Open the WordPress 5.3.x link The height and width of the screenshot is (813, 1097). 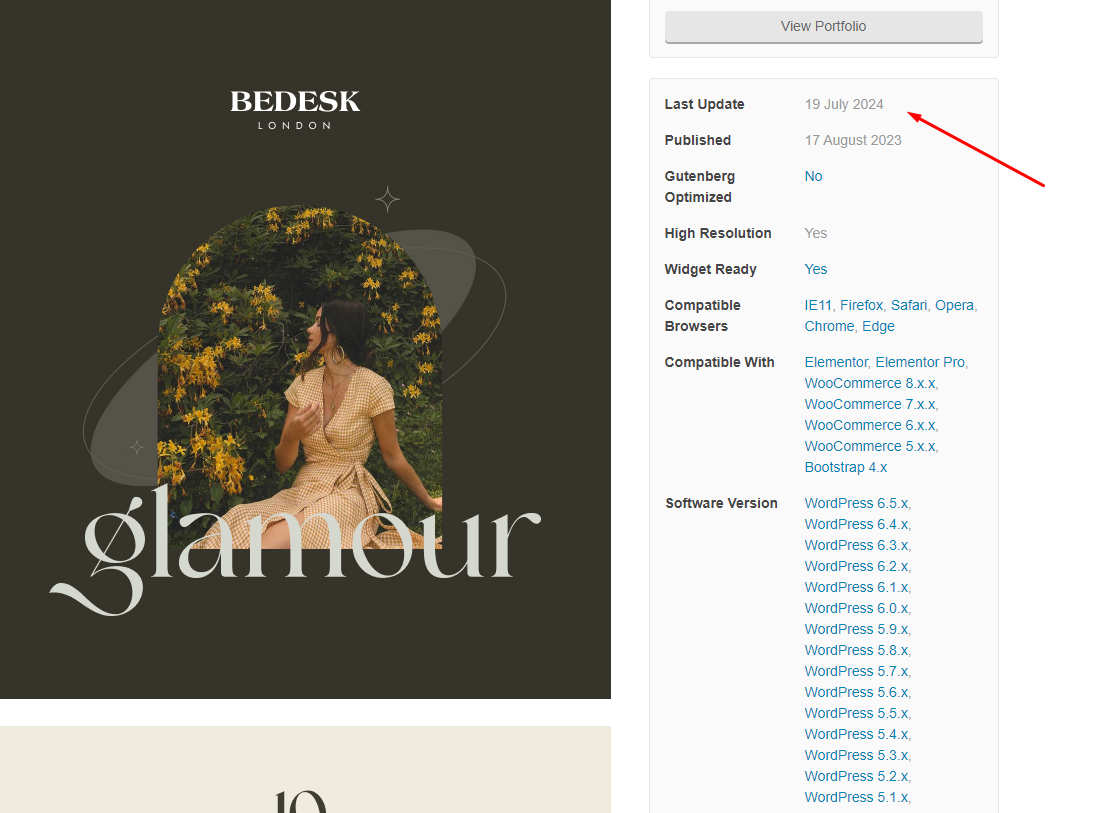point(856,756)
